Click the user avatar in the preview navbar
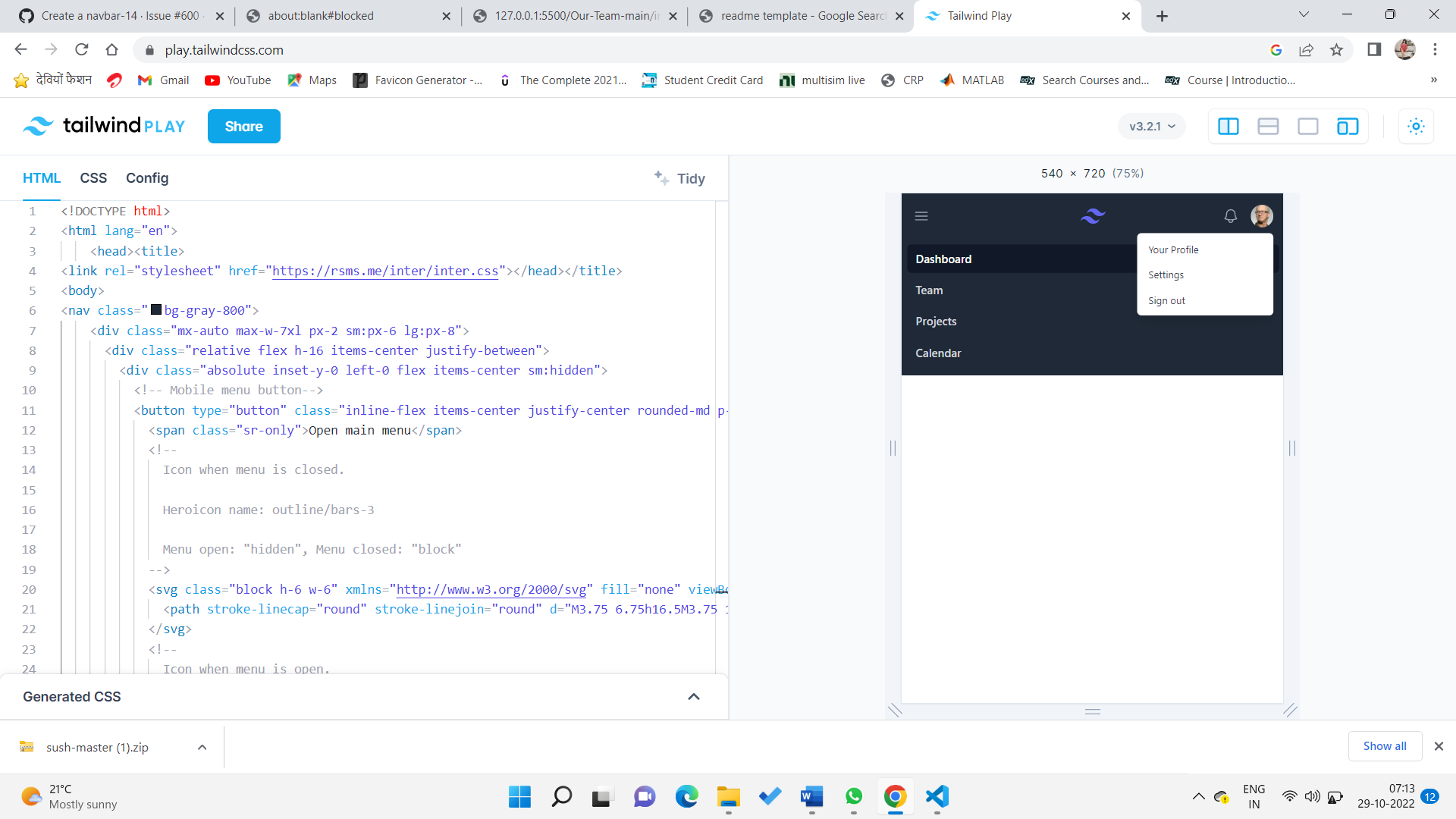The image size is (1456, 819). coord(1263,215)
